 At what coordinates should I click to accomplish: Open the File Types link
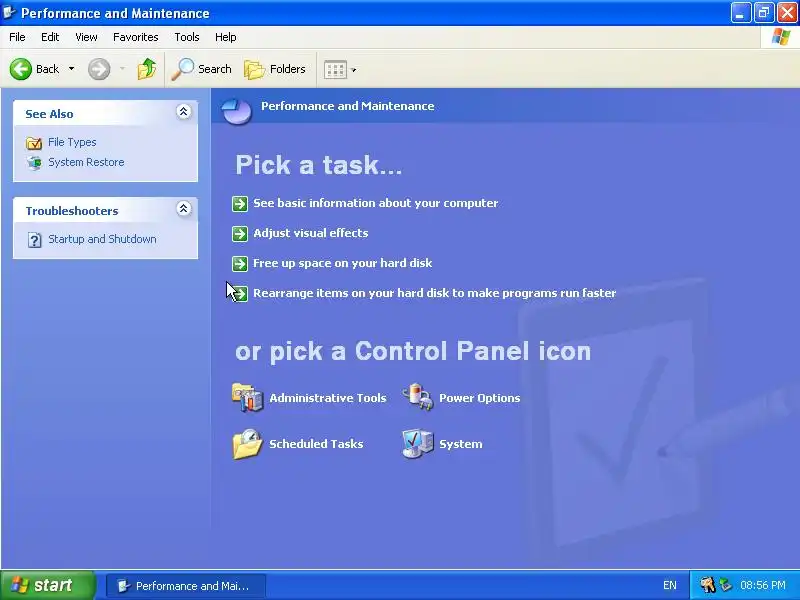pyautogui.click(x=72, y=142)
